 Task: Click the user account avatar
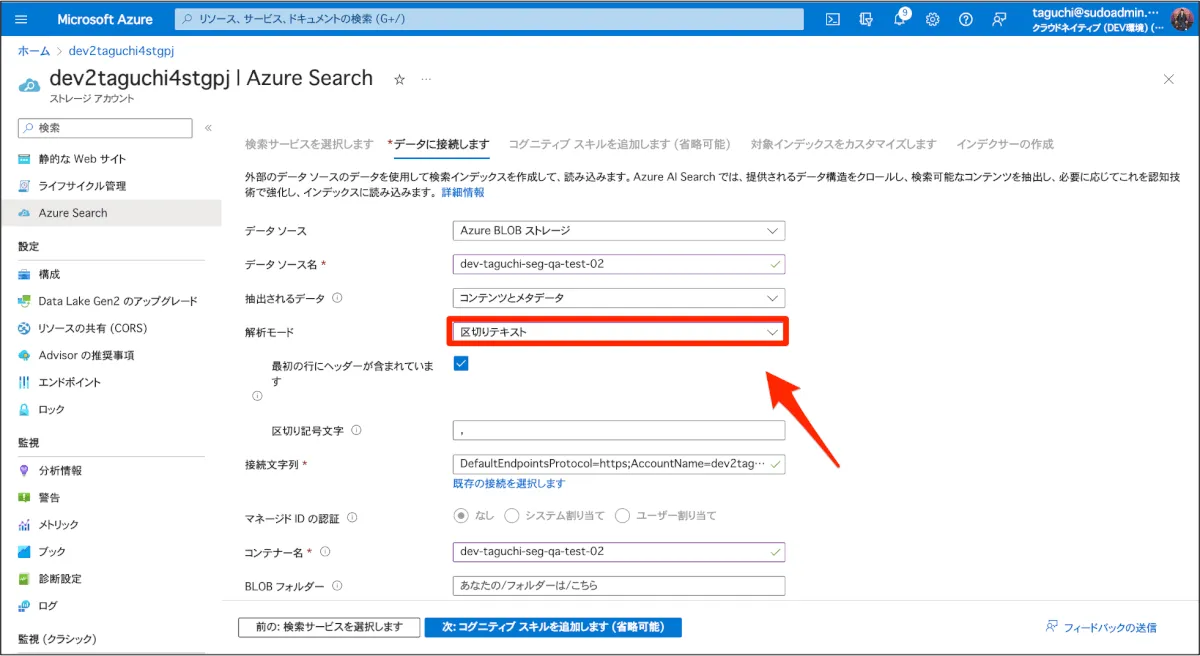pyautogui.click(x=1180, y=19)
